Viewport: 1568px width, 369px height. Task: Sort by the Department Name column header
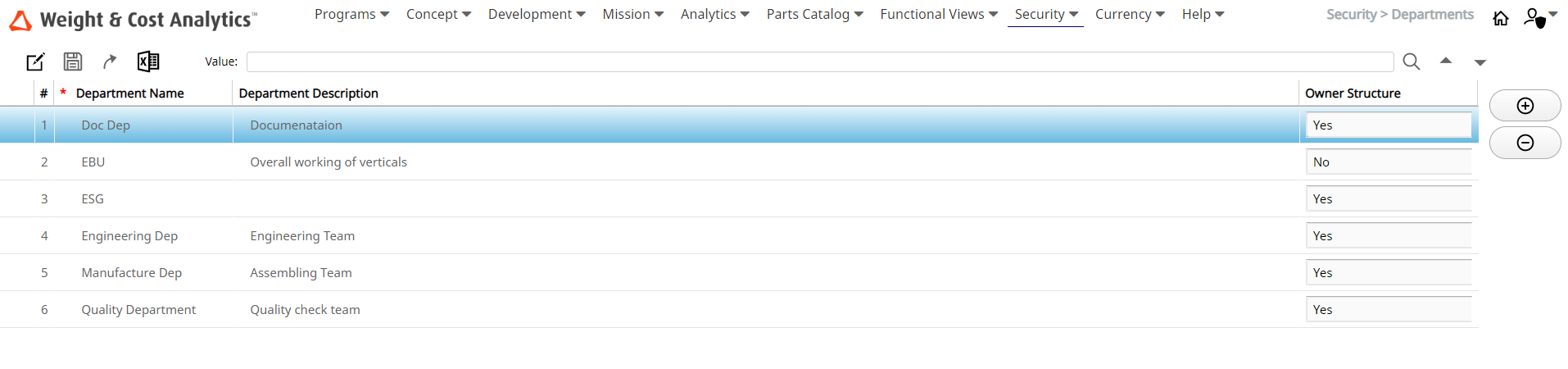129,93
